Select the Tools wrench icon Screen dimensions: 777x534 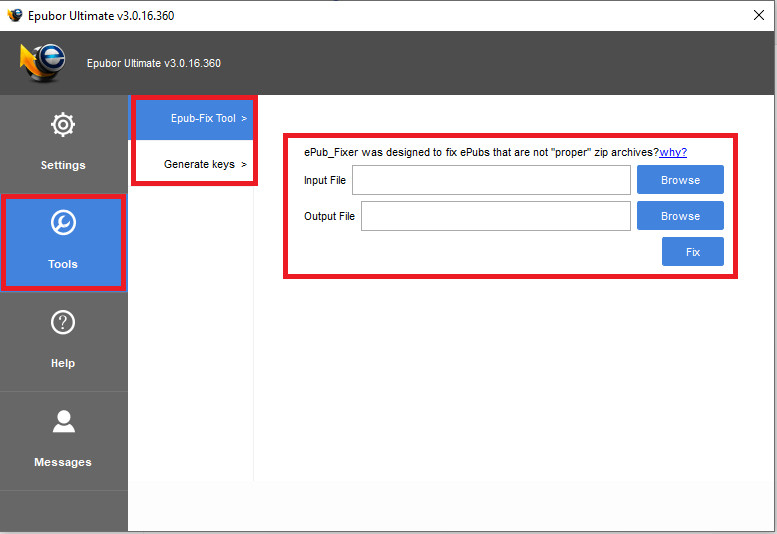tap(63, 222)
